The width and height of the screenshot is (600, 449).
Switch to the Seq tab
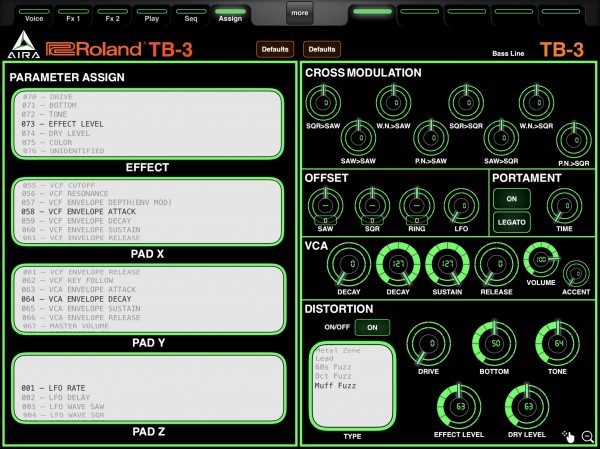[x=191, y=15]
